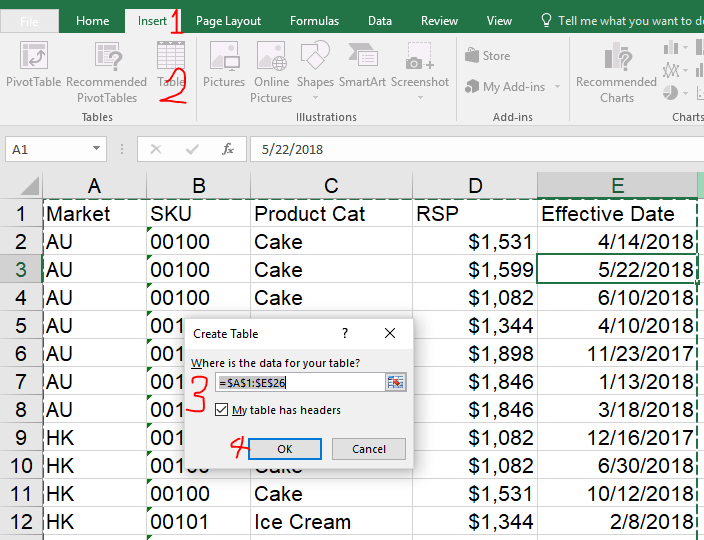Switch to the Formulas tab
This screenshot has width=704, height=540.
(x=314, y=21)
